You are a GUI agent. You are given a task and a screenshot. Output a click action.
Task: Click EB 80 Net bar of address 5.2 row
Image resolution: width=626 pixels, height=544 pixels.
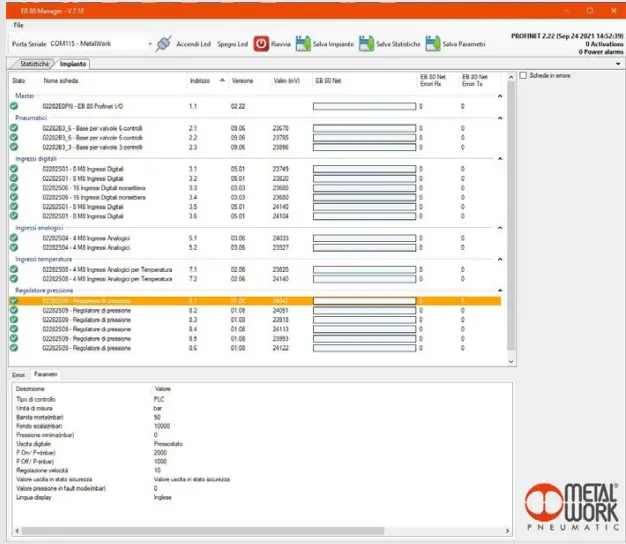[x=364, y=247]
